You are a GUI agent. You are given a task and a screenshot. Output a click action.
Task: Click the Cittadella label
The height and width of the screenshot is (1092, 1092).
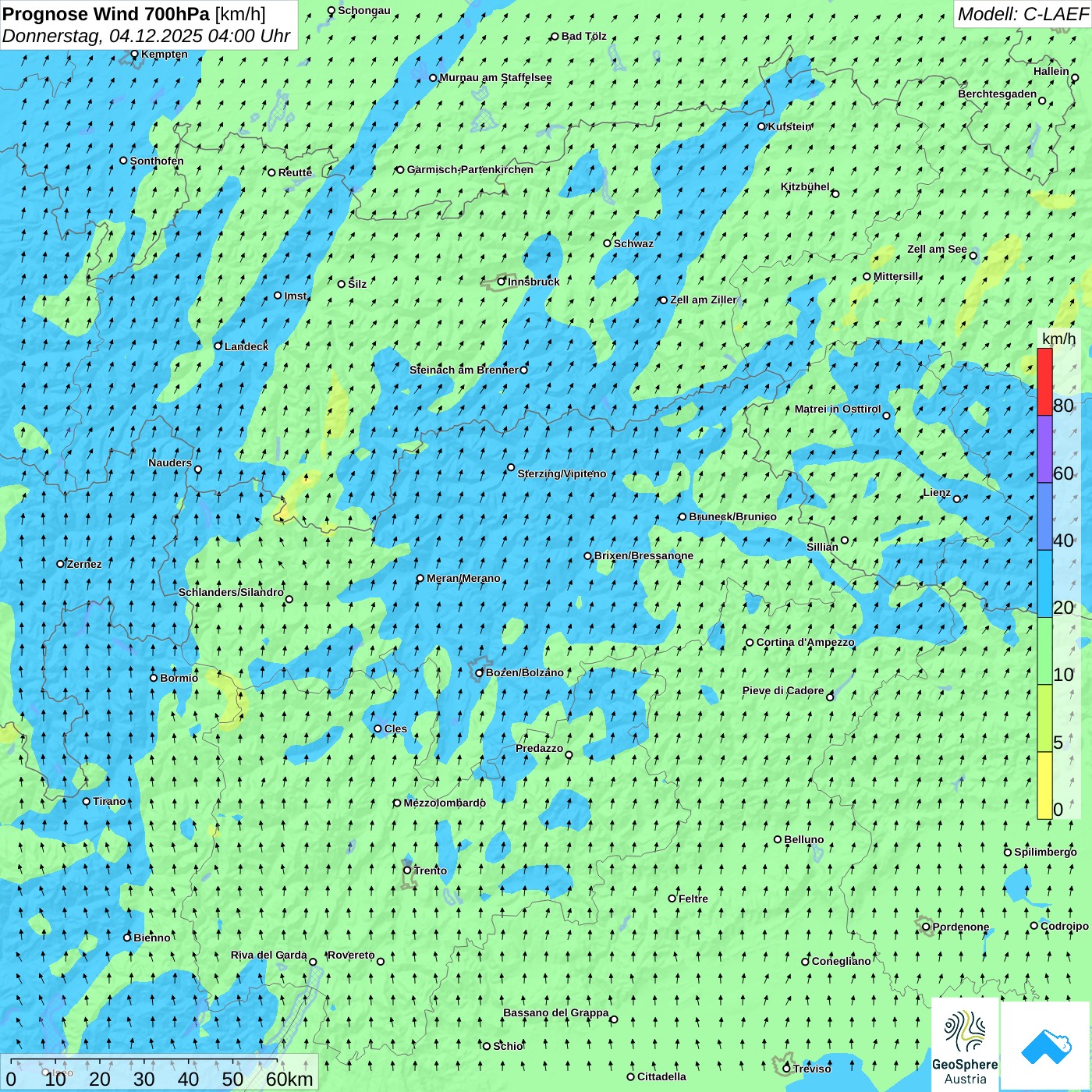661,1076
